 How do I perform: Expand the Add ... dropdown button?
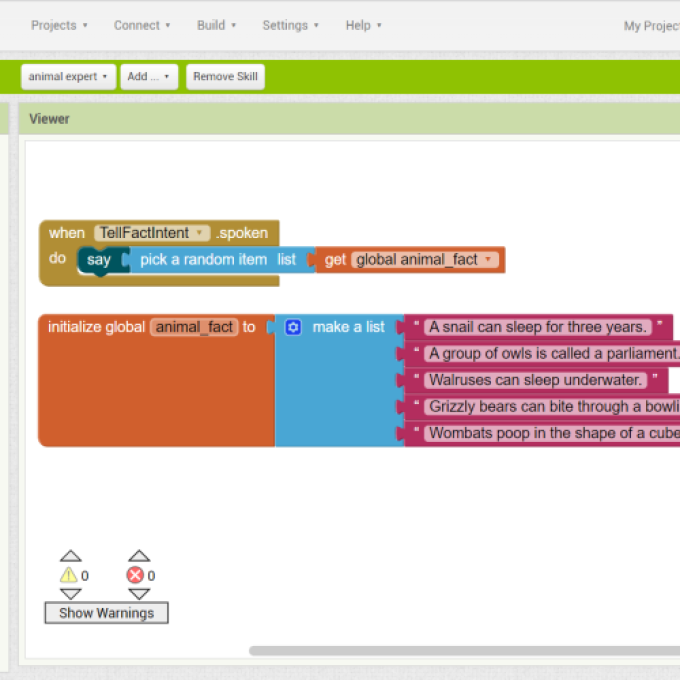(149, 77)
